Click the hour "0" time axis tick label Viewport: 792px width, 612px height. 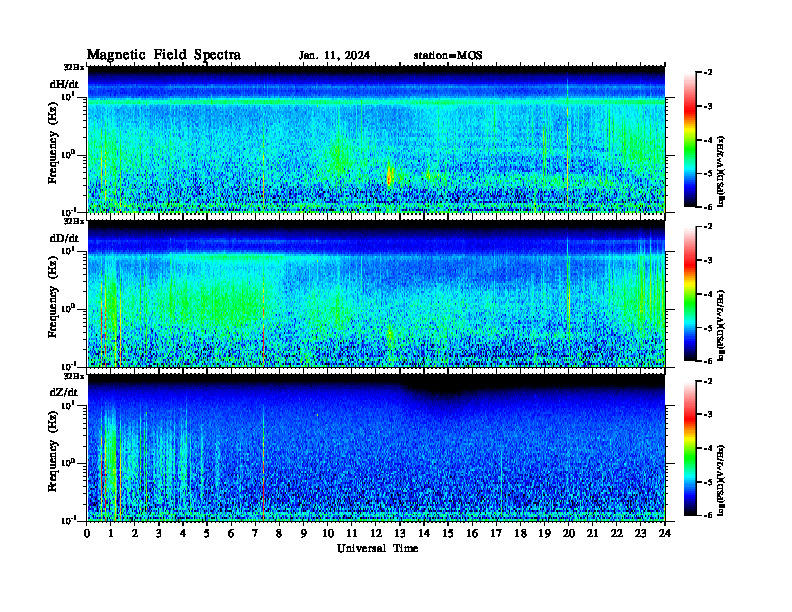point(87,534)
